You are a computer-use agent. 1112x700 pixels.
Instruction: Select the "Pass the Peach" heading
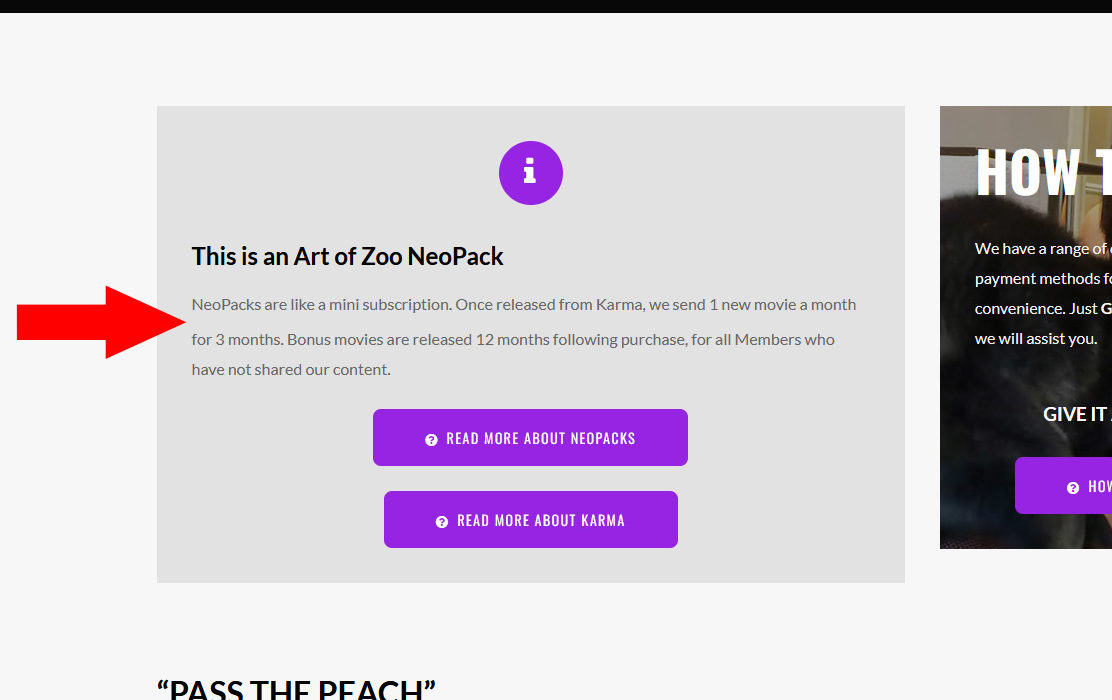(x=296, y=689)
